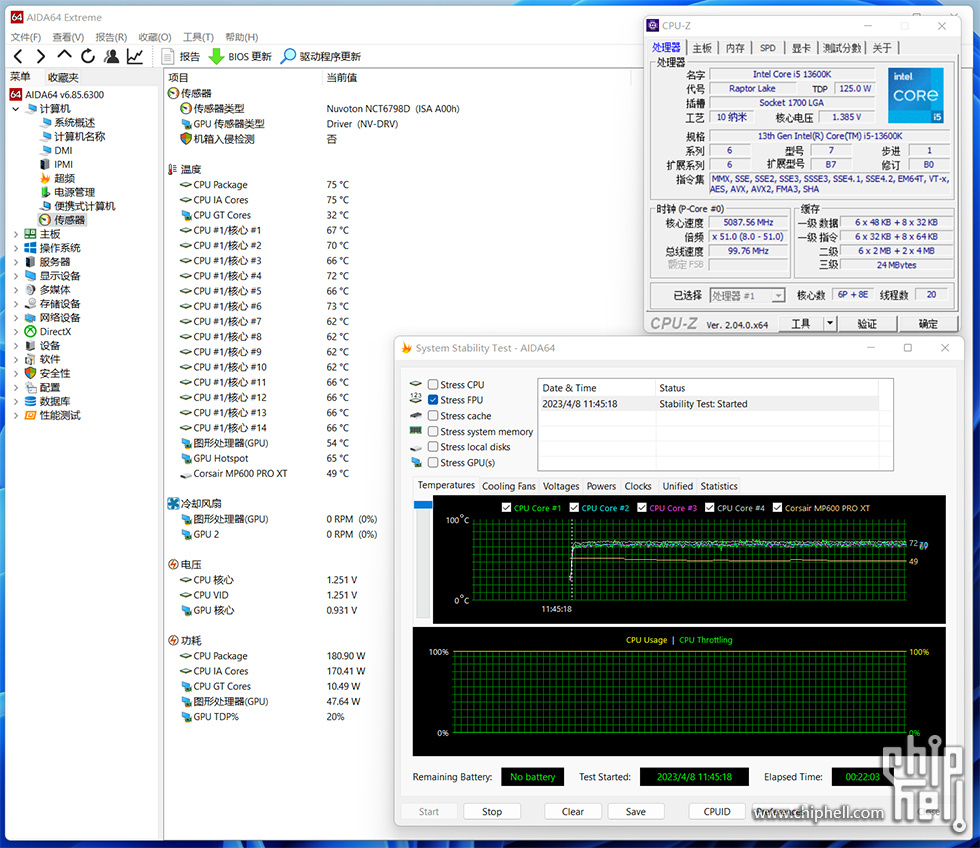Open the 工具(T) menu in AIDA64

coord(198,37)
